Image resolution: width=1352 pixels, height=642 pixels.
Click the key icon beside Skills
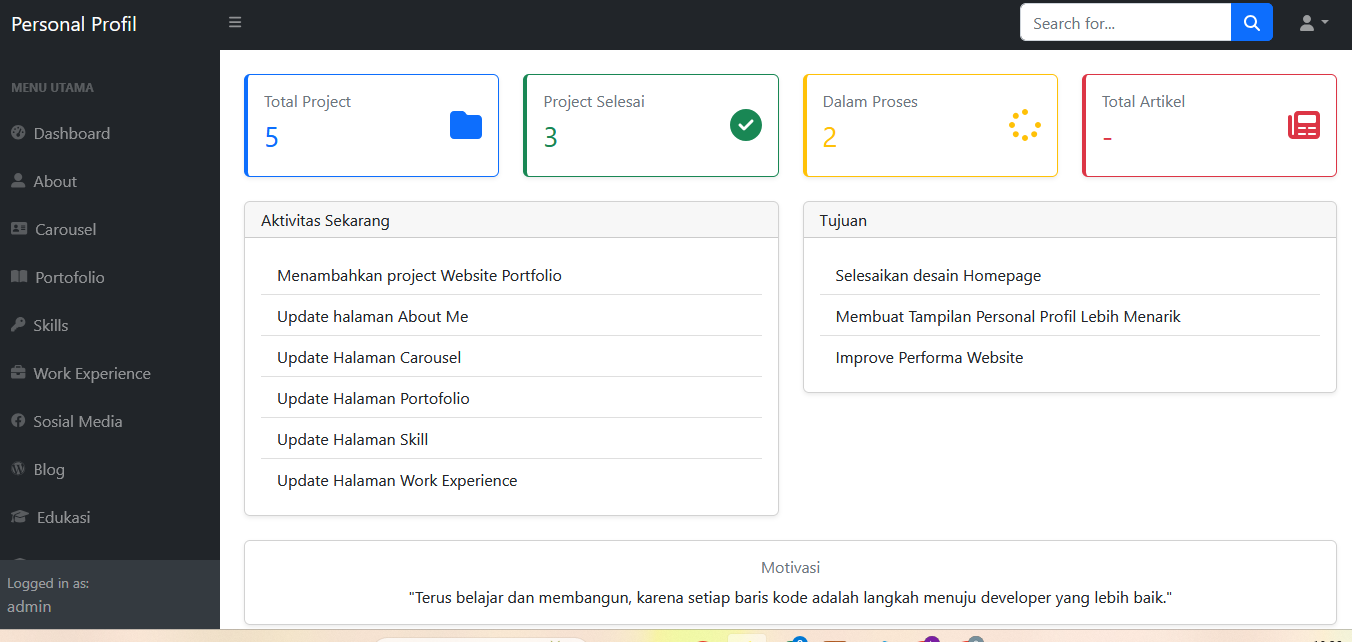[x=18, y=325]
